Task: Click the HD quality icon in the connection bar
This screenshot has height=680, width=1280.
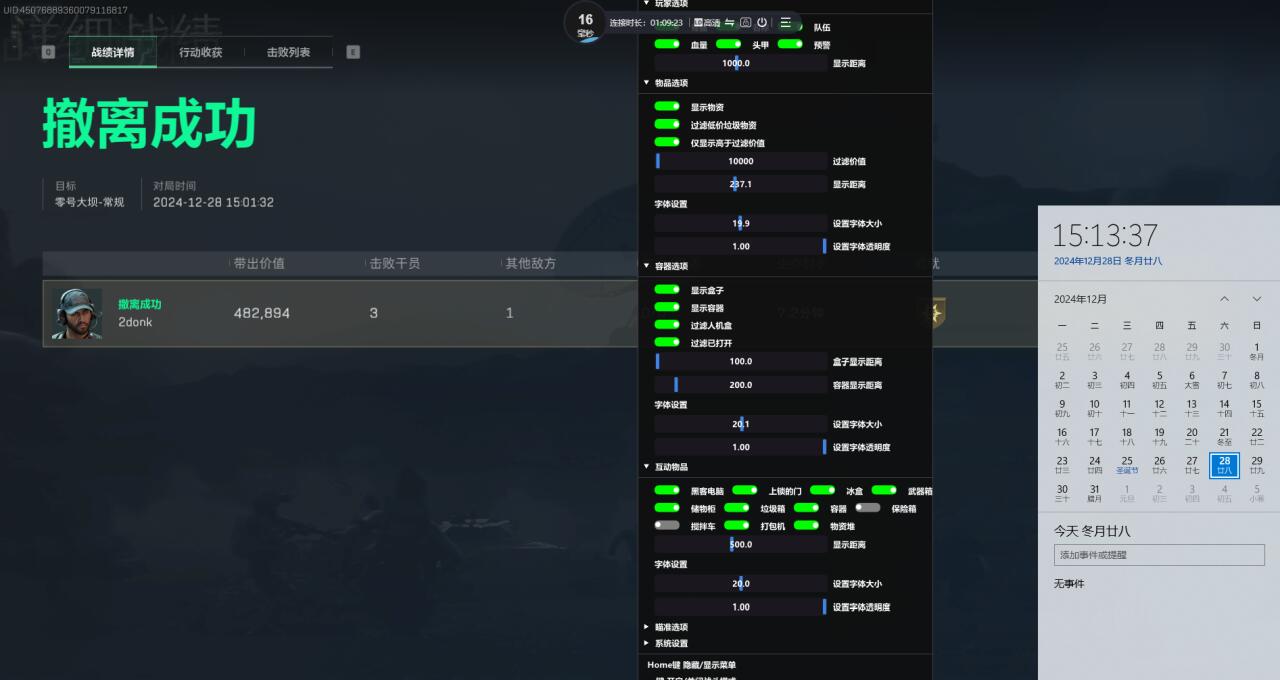Action: point(707,22)
